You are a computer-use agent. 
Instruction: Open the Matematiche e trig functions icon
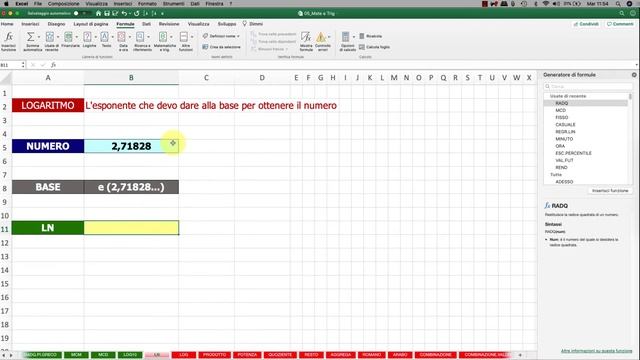163,37
